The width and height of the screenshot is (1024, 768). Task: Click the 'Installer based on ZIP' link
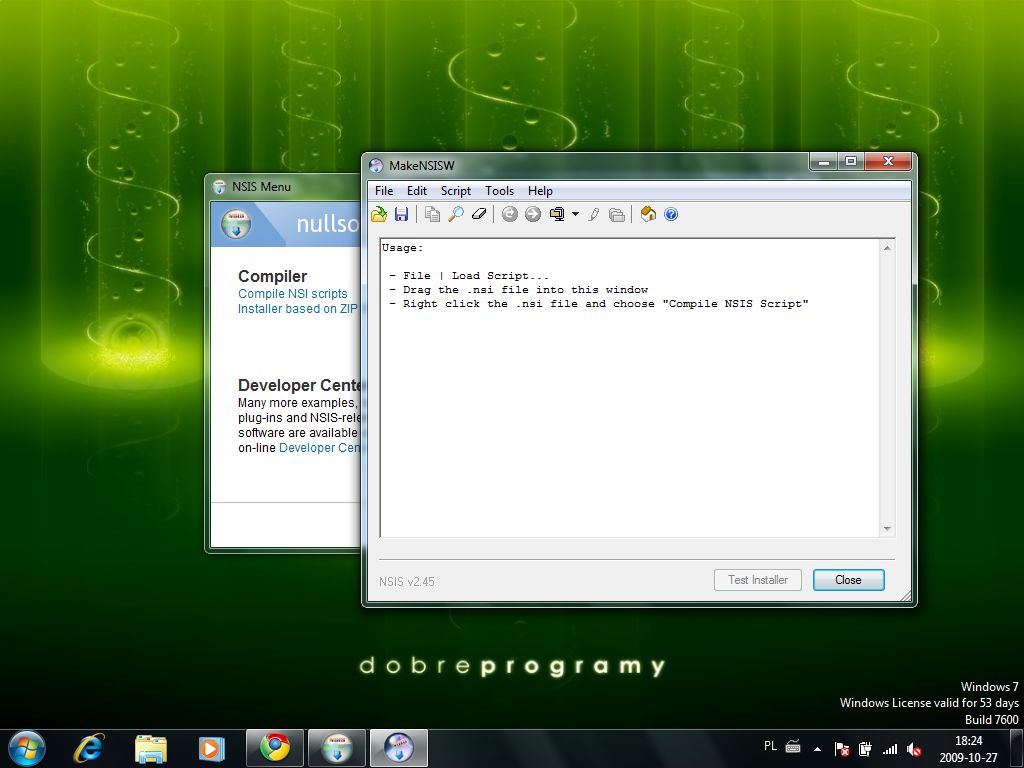coord(298,309)
